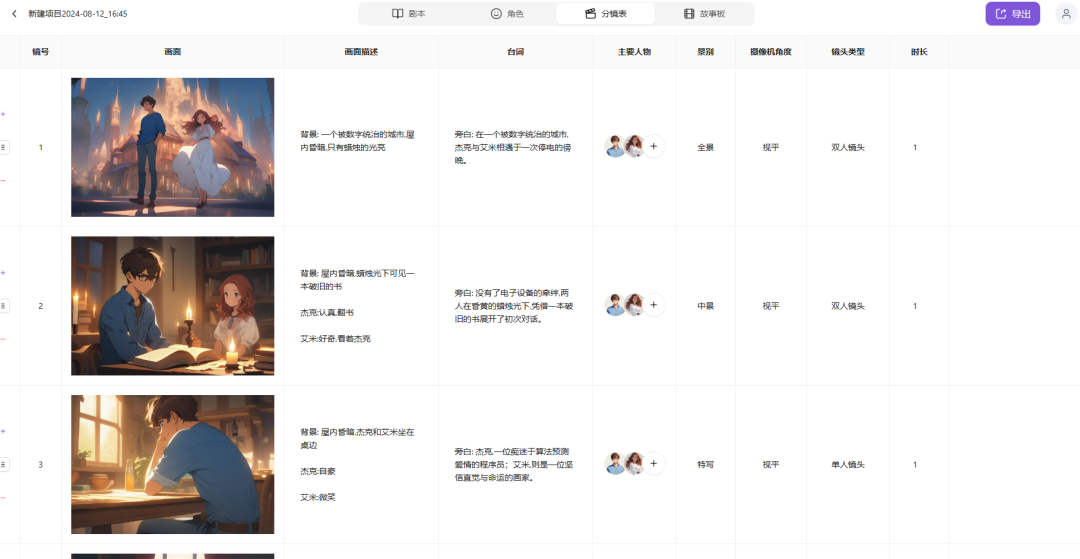1080x559 pixels.
Task: Click the boy avatar in shot 2
Action: [x=615, y=304]
